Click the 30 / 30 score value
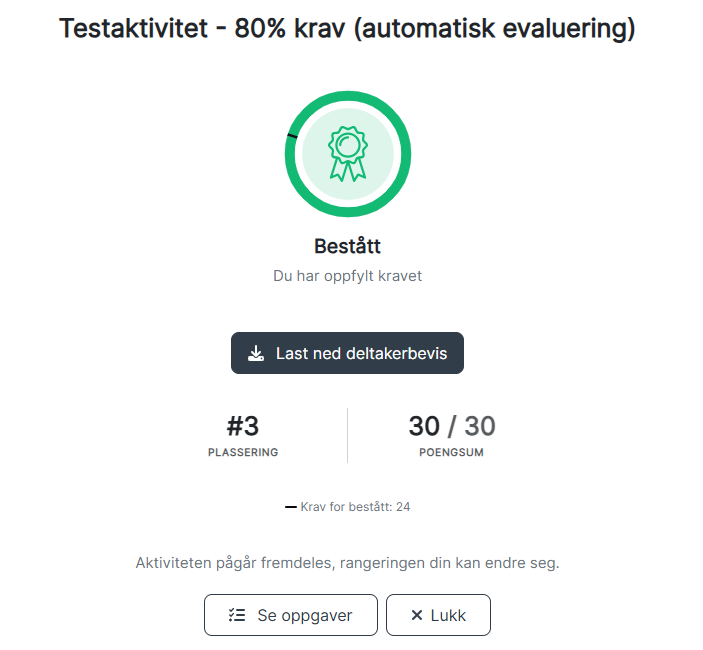 tap(452, 426)
